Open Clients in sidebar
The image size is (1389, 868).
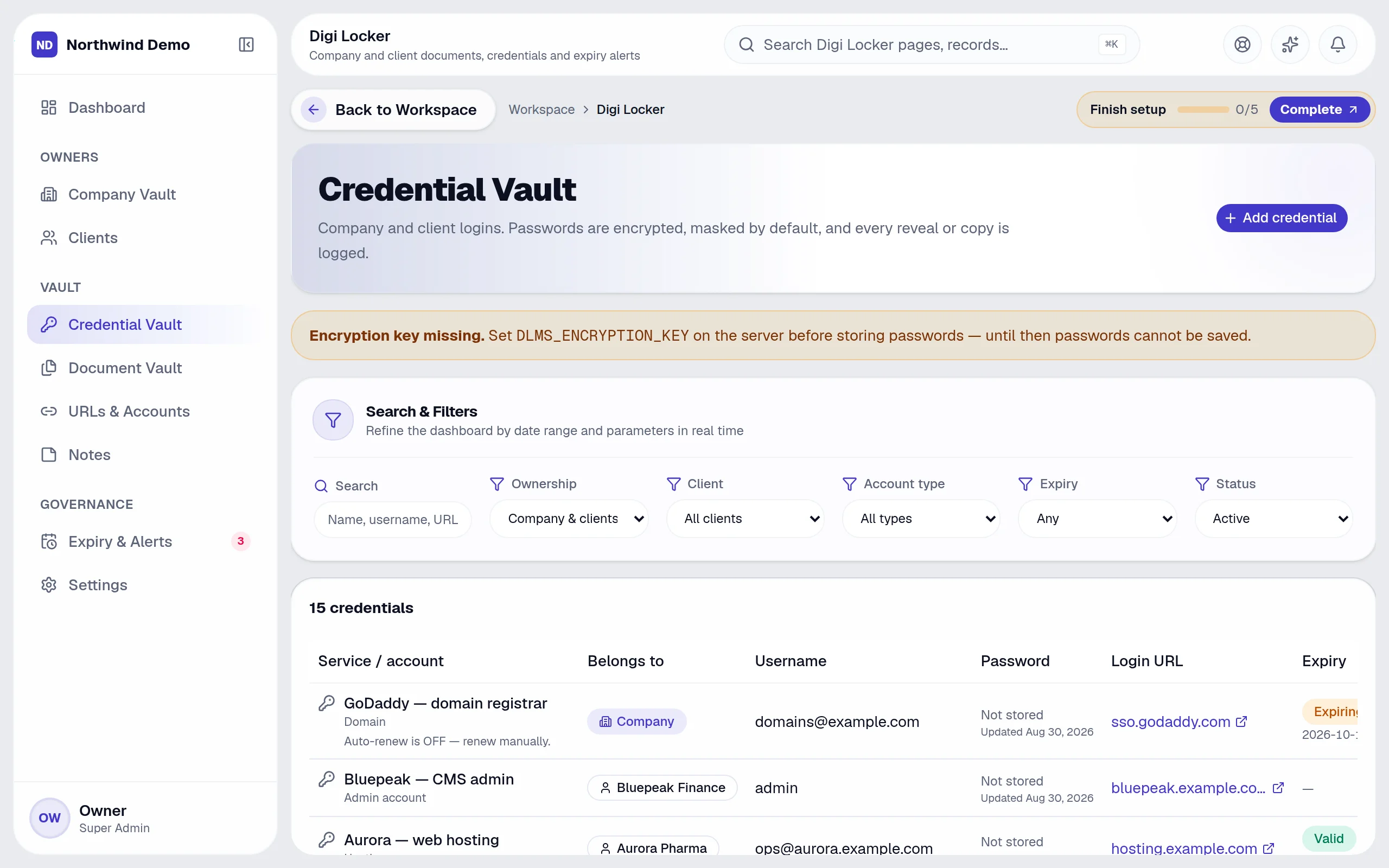coord(145,238)
